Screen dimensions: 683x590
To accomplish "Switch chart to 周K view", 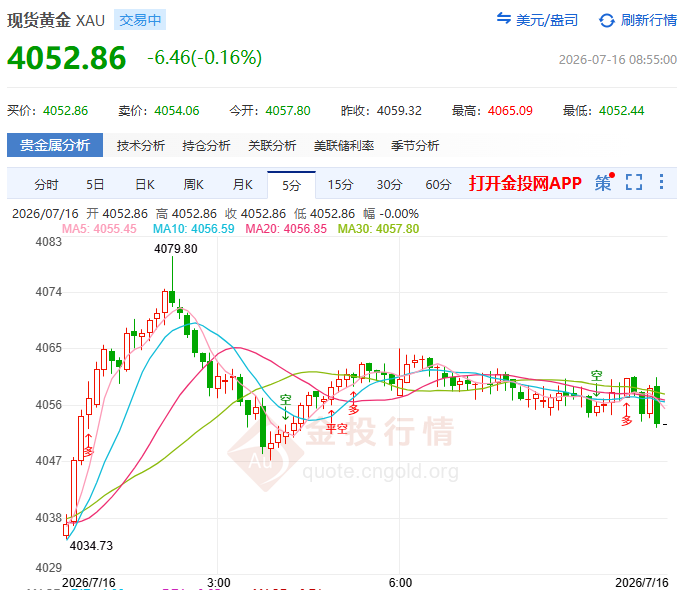I will (x=193, y=185).
